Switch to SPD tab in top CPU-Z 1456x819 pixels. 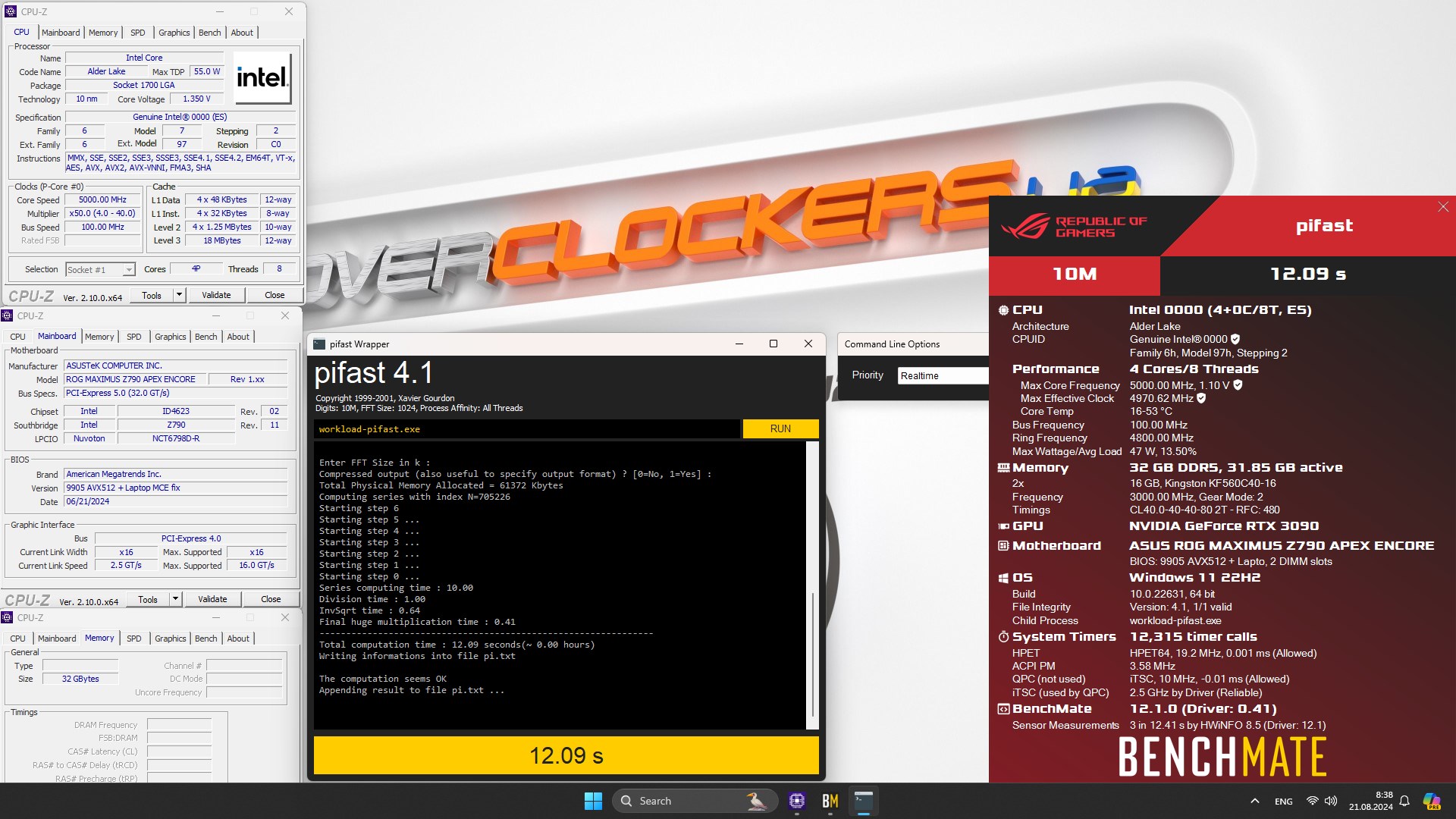137,33
